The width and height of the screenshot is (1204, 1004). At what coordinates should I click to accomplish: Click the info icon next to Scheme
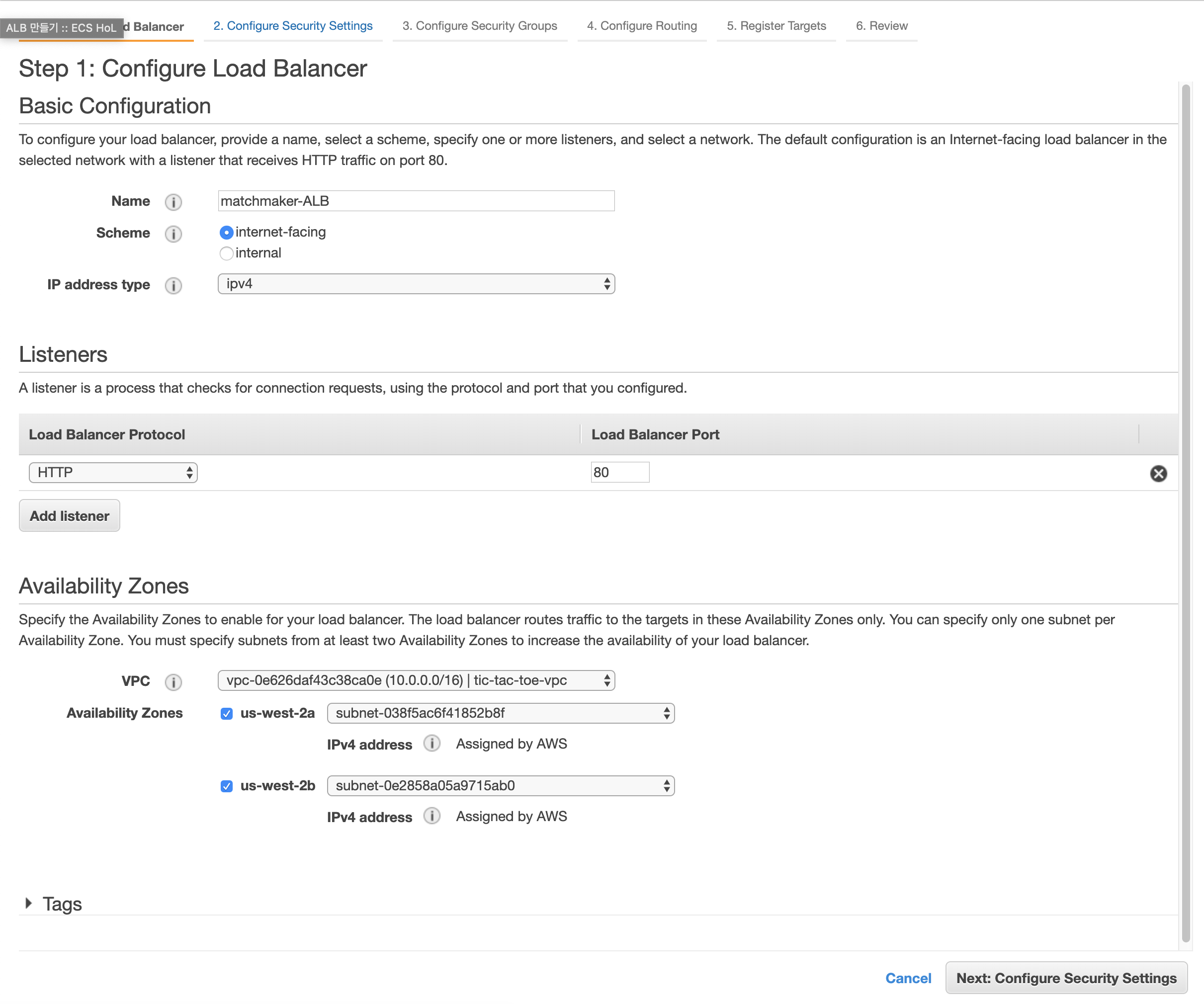(x=173, y=234)
